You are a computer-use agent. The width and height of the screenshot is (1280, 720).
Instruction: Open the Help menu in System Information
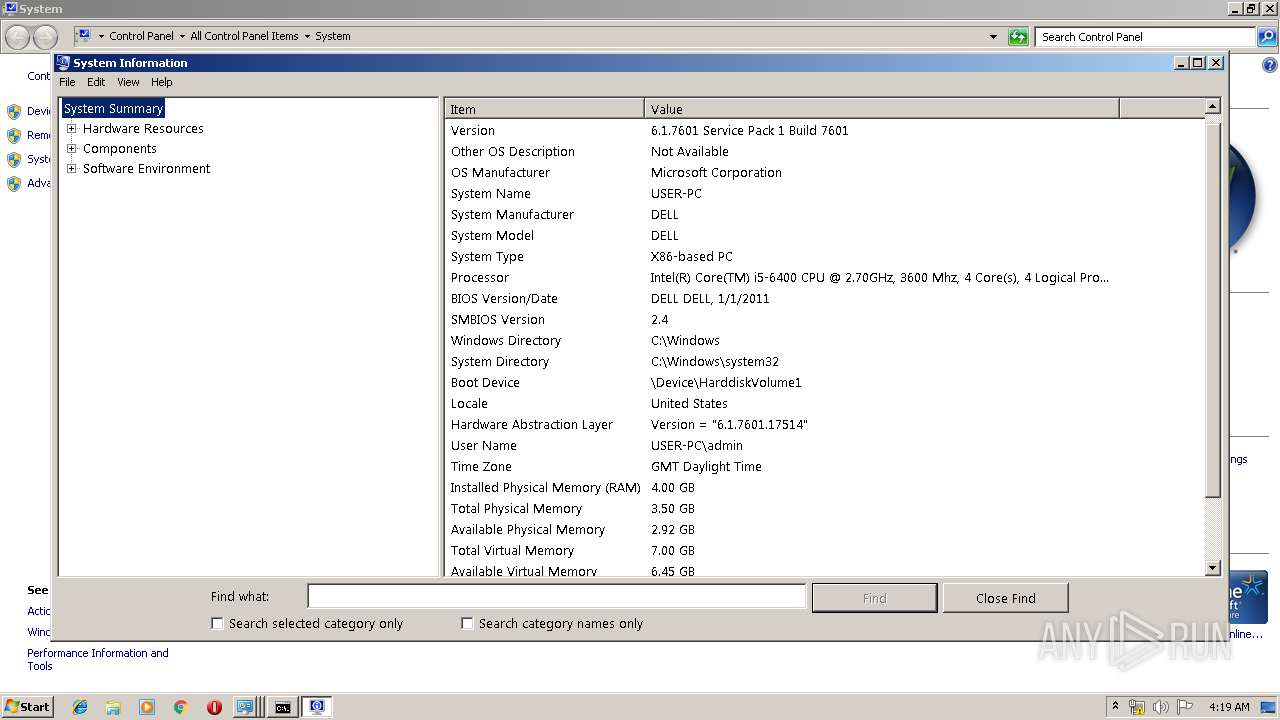click(x=162, y=82)
